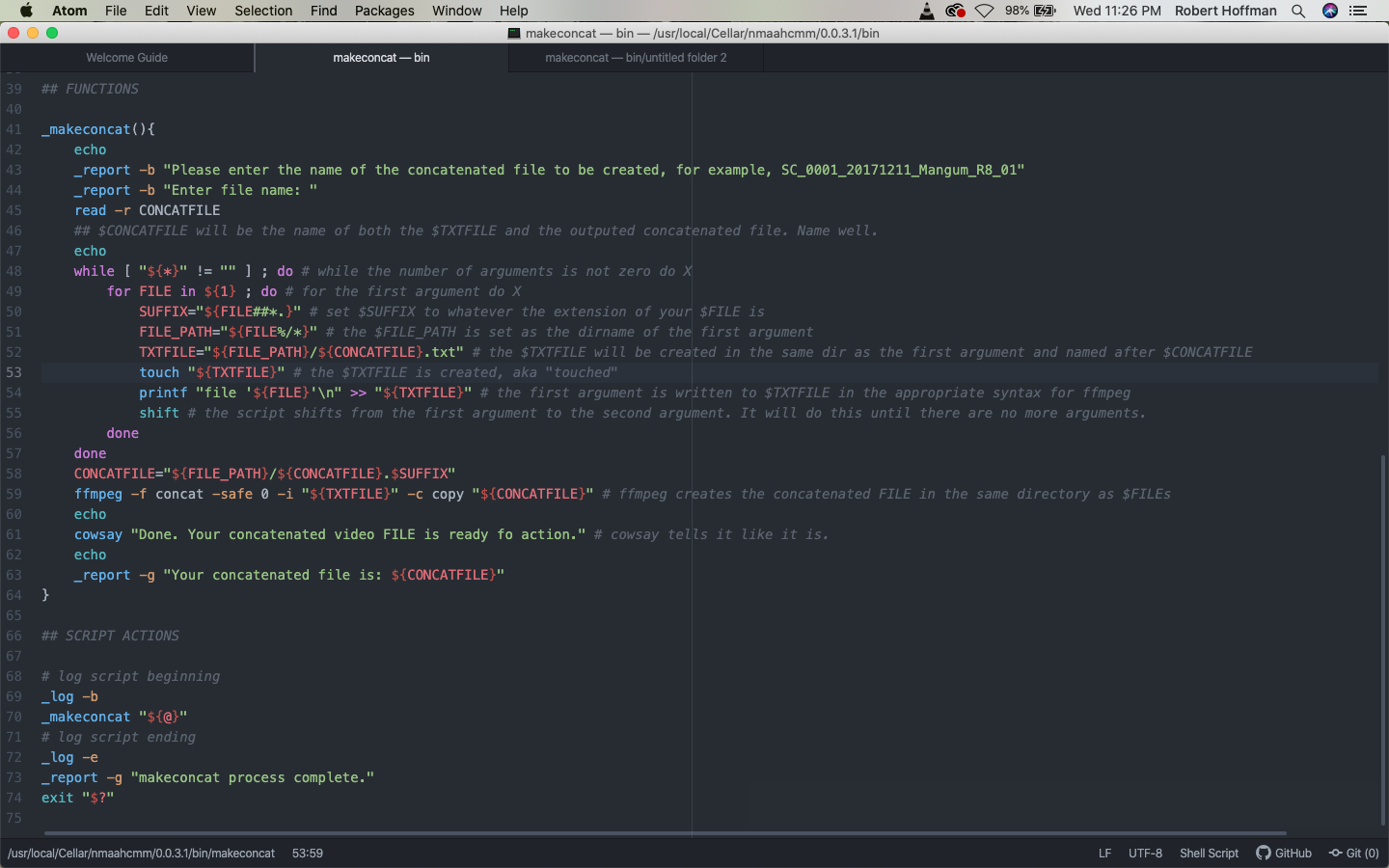
Task: Open the Git (0) panel
Action: point(1353,854)
